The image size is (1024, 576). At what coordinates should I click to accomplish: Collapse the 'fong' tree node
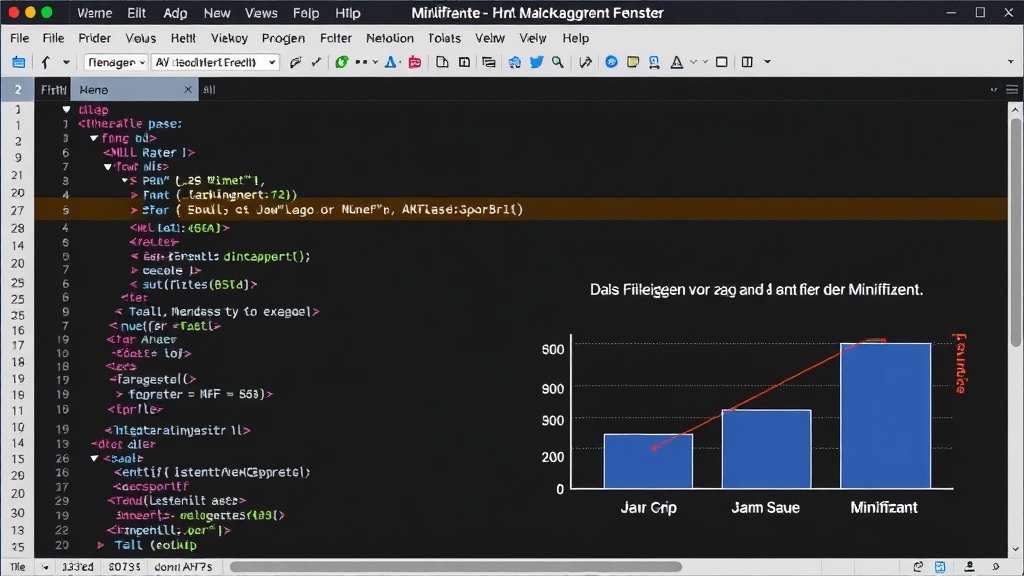[x=93, y=139]
